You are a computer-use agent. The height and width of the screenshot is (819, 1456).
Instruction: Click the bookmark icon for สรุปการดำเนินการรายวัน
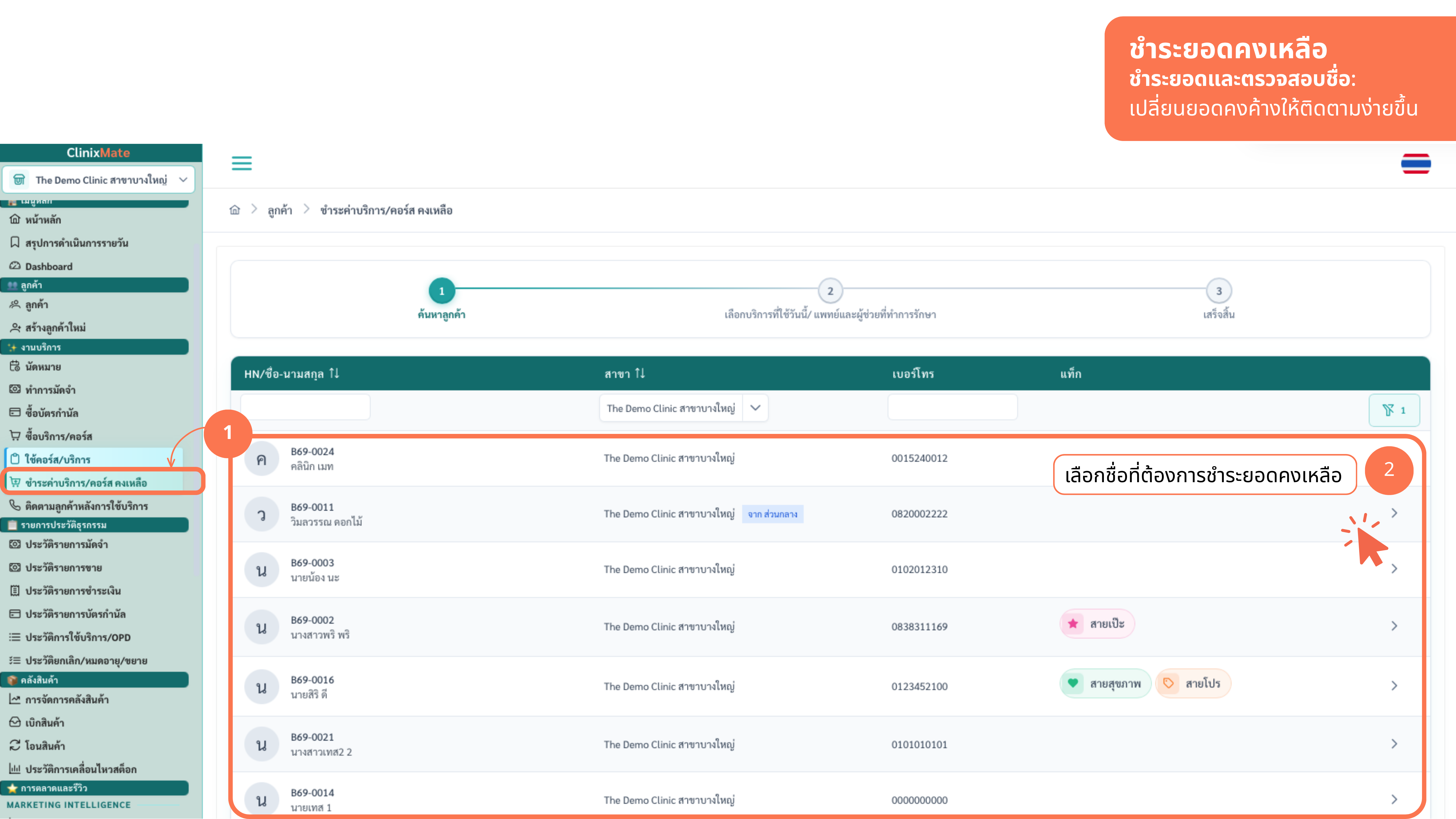tap(15, 242)
